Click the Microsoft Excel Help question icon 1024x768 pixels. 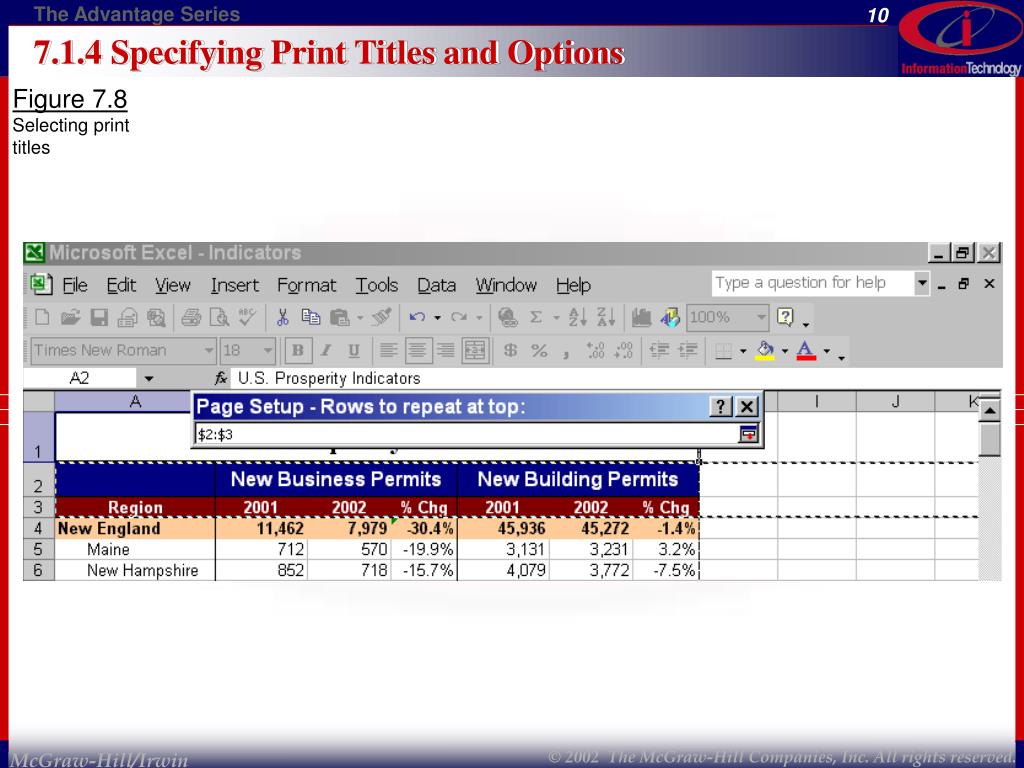[785, 318]
